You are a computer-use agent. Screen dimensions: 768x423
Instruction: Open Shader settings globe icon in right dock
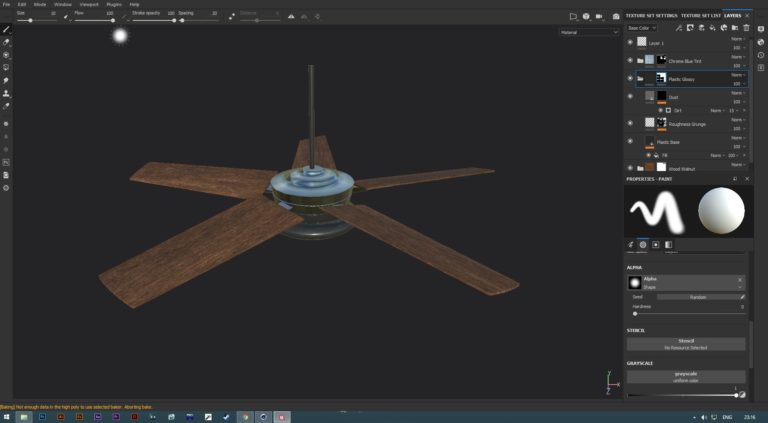pyautogui.click(x=761, y=42)
